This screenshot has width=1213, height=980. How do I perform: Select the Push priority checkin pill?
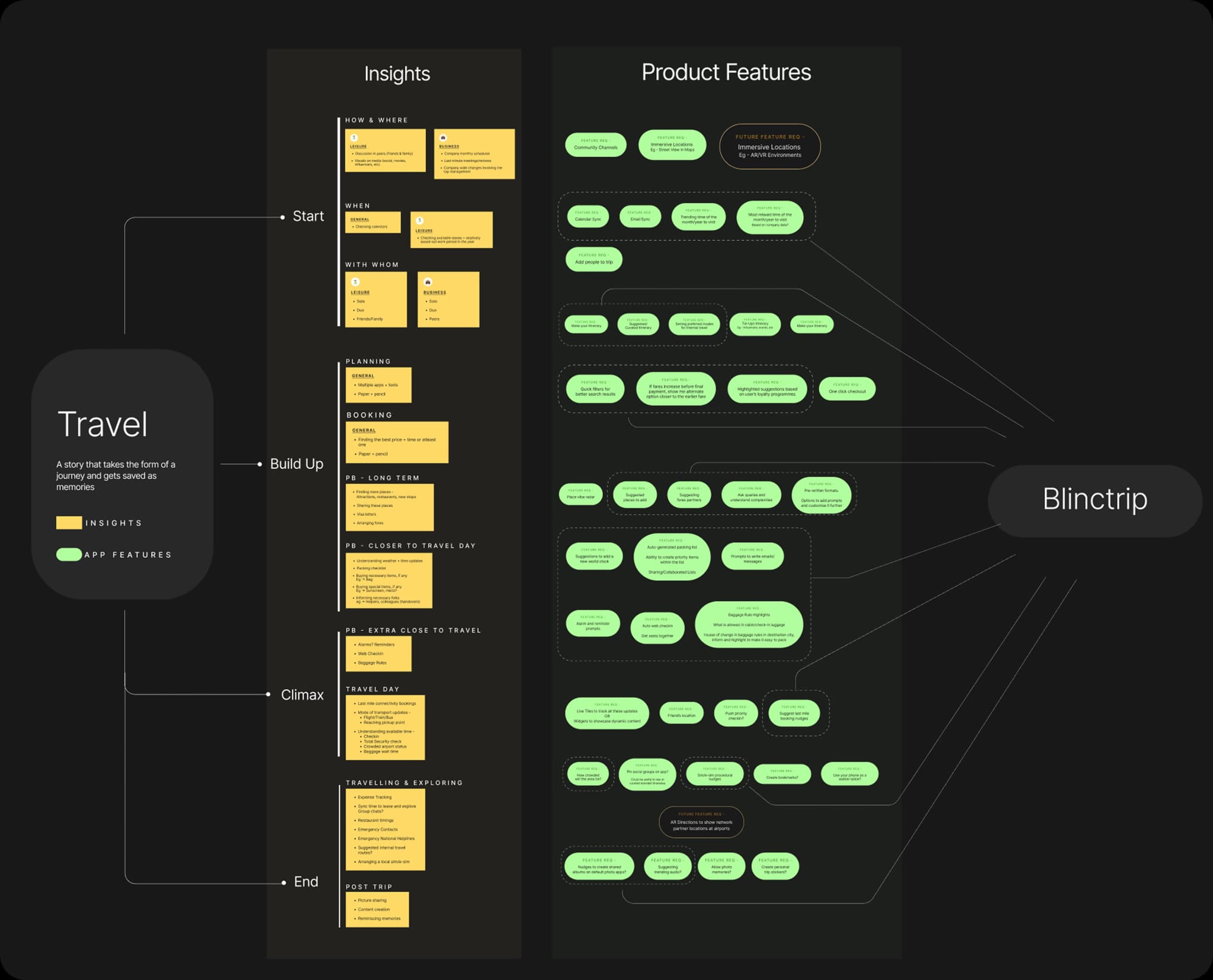736,713
